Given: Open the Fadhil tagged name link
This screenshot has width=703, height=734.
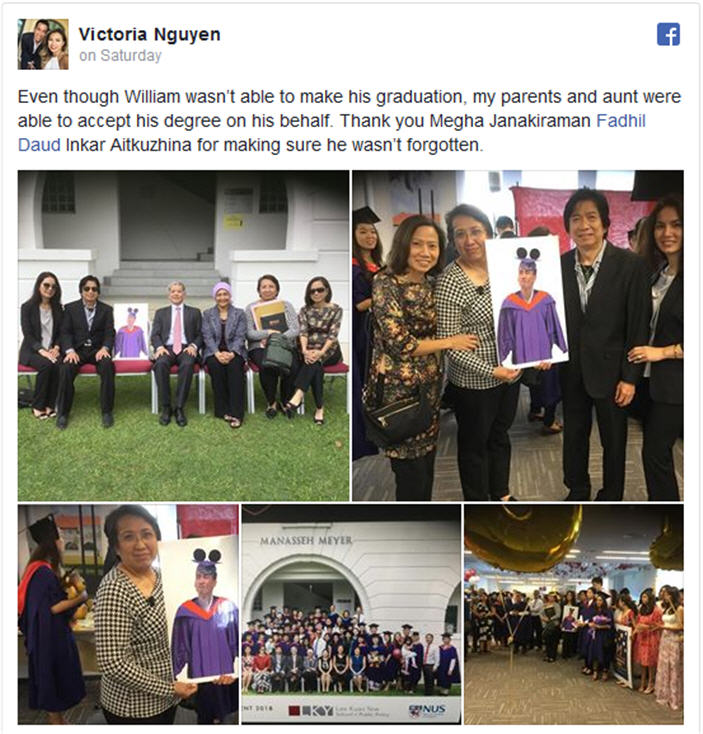Looking at the screenshot, I should (621, 121).
